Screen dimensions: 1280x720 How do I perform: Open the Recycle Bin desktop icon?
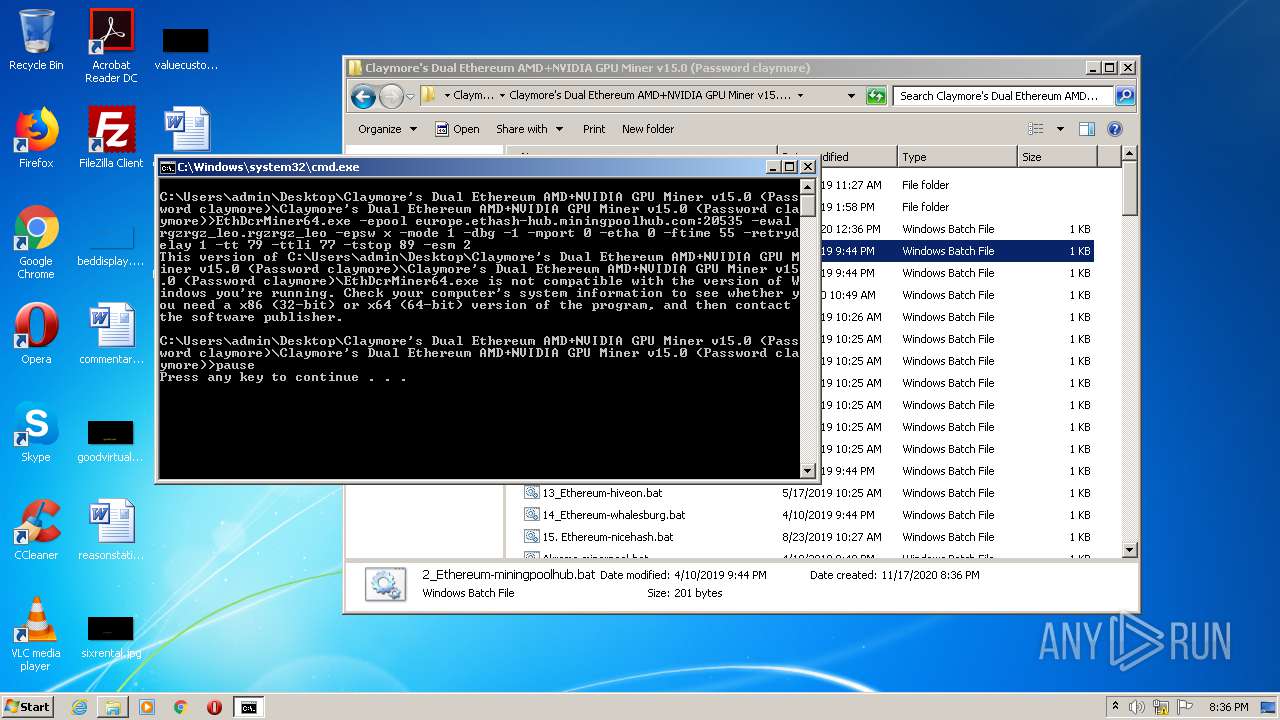[36, 40]
